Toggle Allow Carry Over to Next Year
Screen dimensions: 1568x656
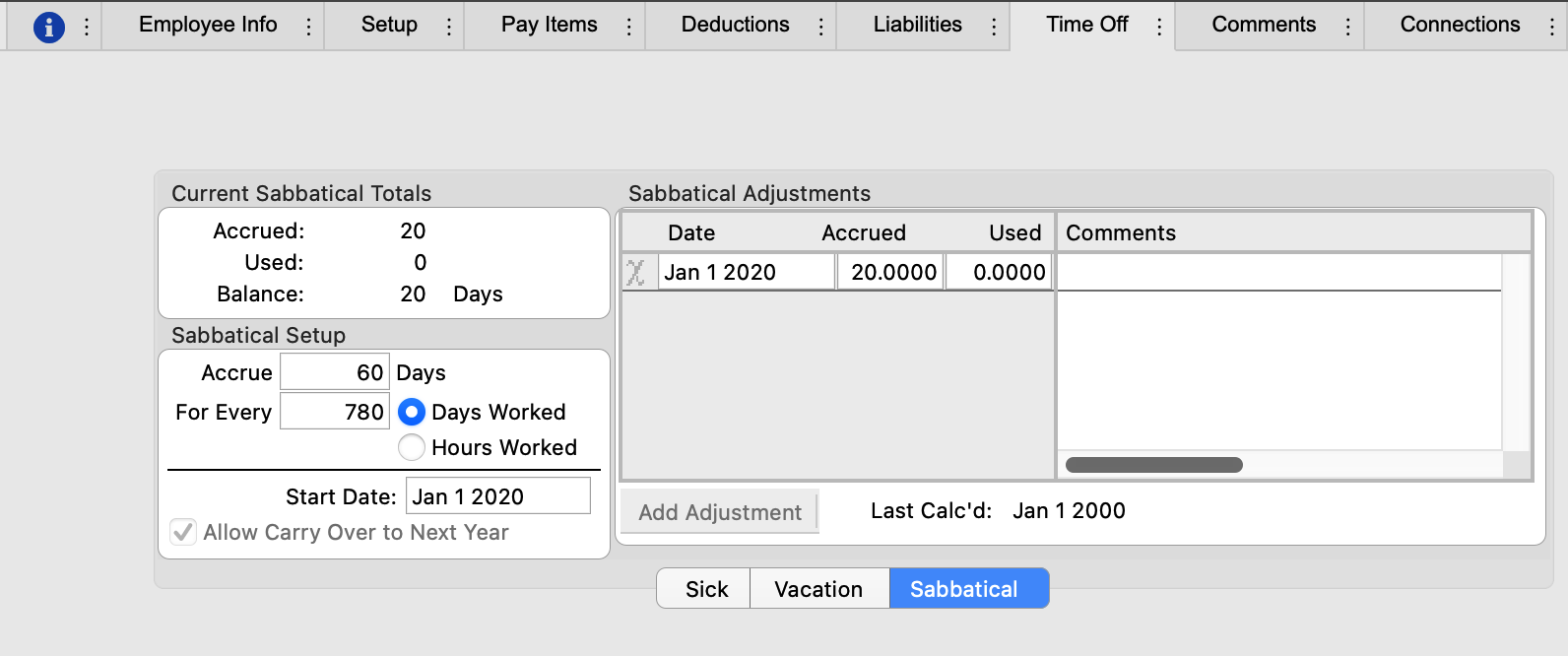point(183,532)
